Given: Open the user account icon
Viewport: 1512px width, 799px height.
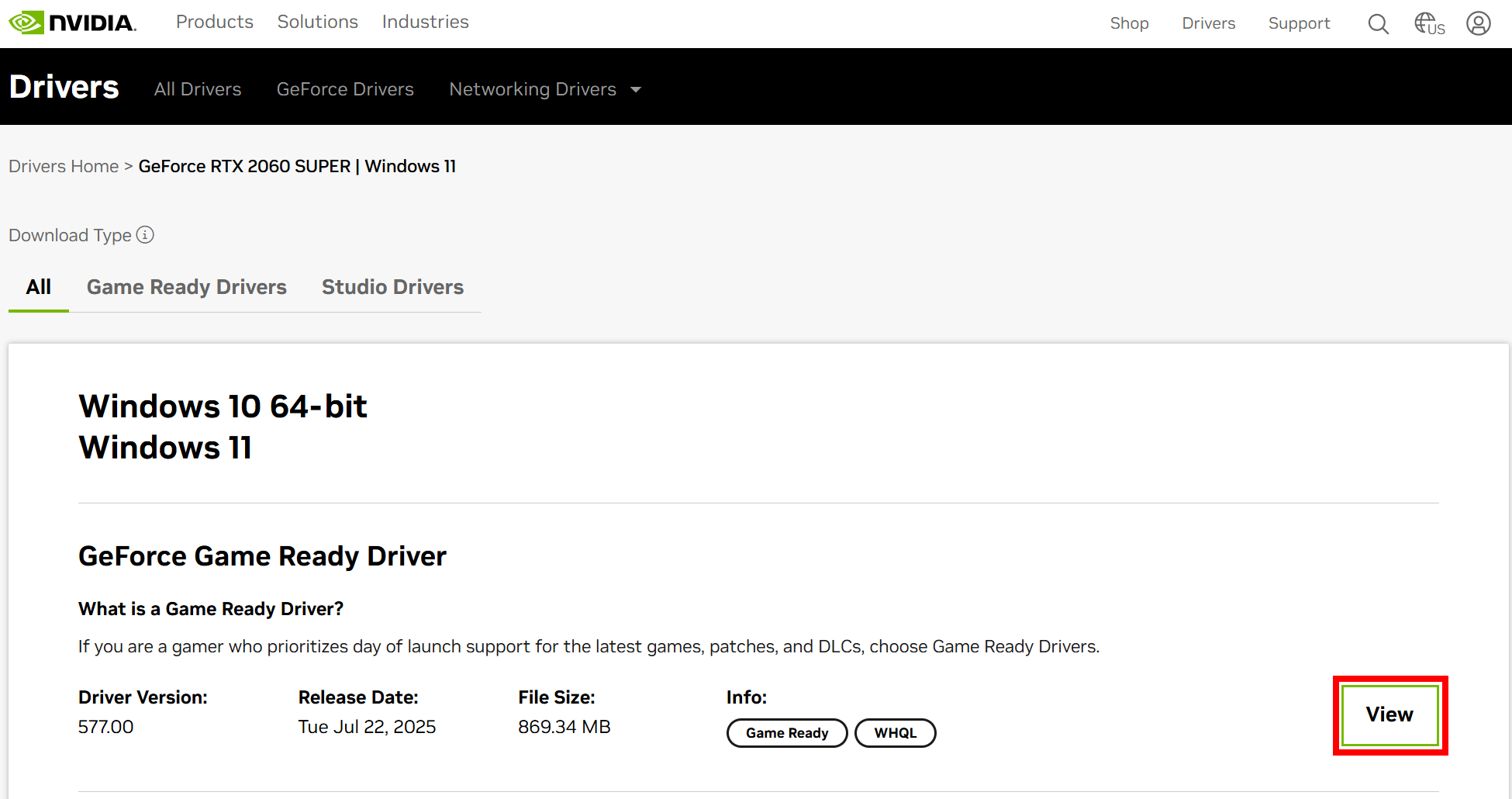Looking at the screenshot, I should [x=1478, y=23].
